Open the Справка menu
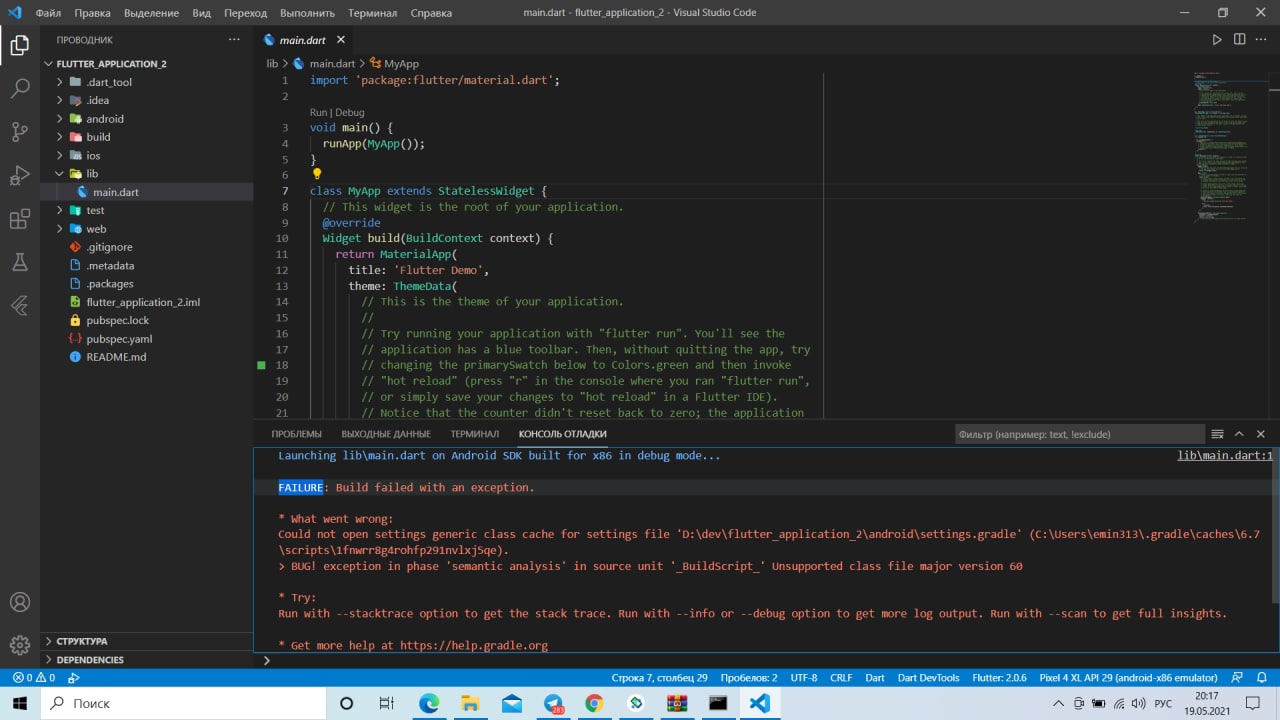The height and width of the screenshot is (720, 1280). coord(430,13)
